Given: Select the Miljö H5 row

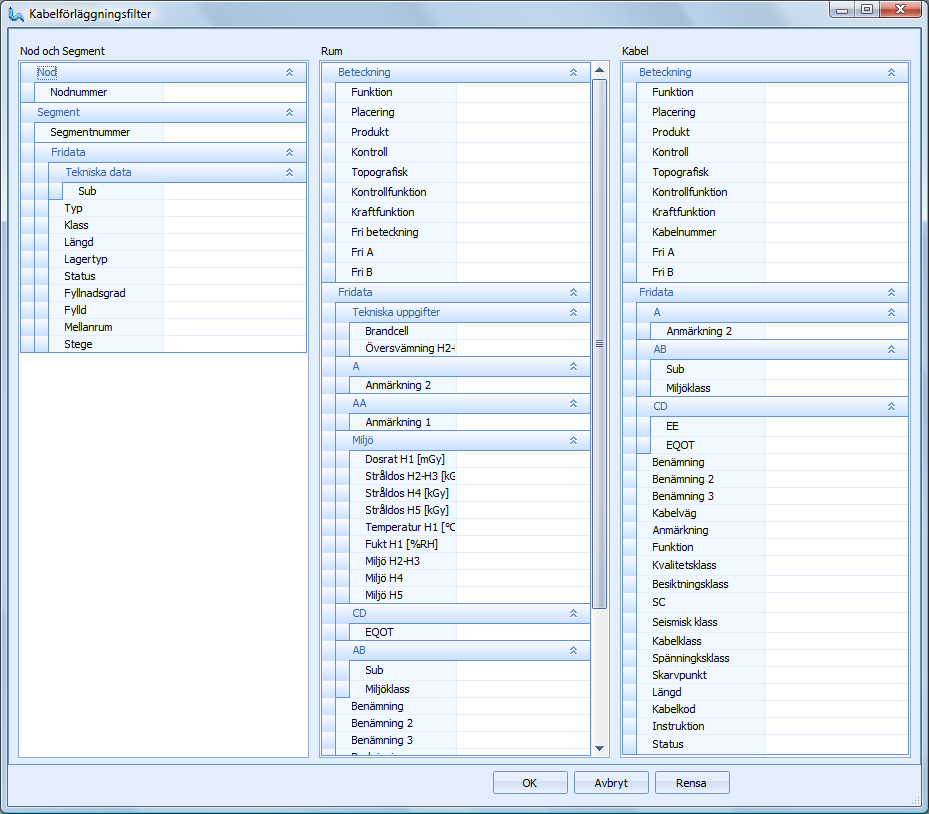Looking at the screenshot, I should pos(470,595).
